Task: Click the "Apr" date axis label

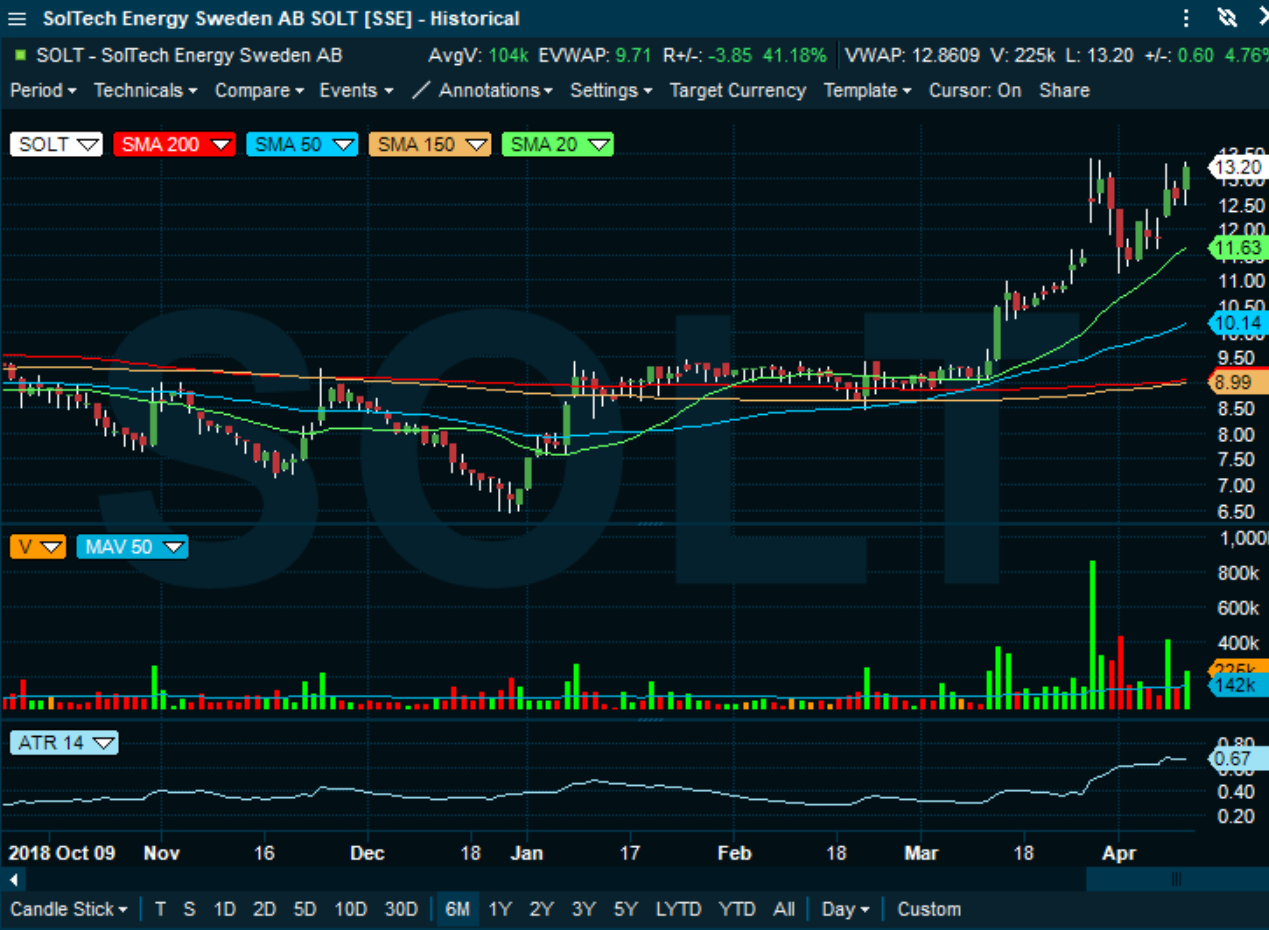Action: 1117,853
